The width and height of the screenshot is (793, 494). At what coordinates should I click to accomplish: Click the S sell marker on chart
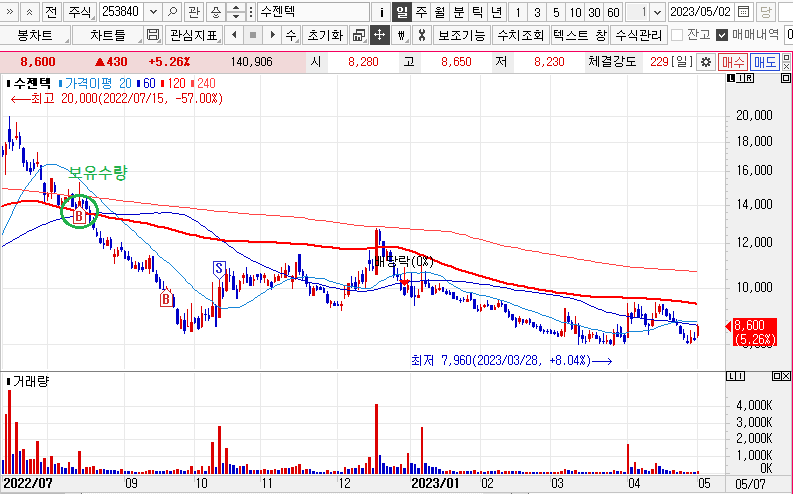coord(218,268)
